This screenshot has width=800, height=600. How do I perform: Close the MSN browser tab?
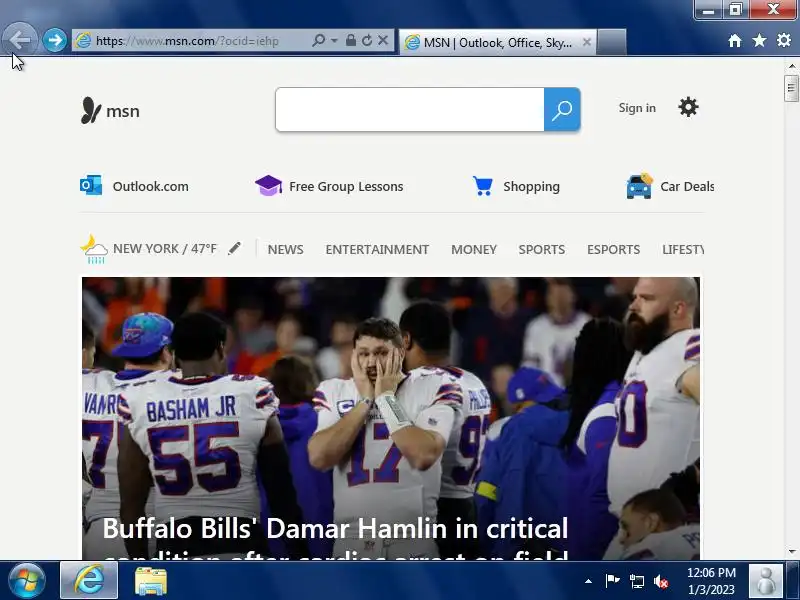pos(587,42)
